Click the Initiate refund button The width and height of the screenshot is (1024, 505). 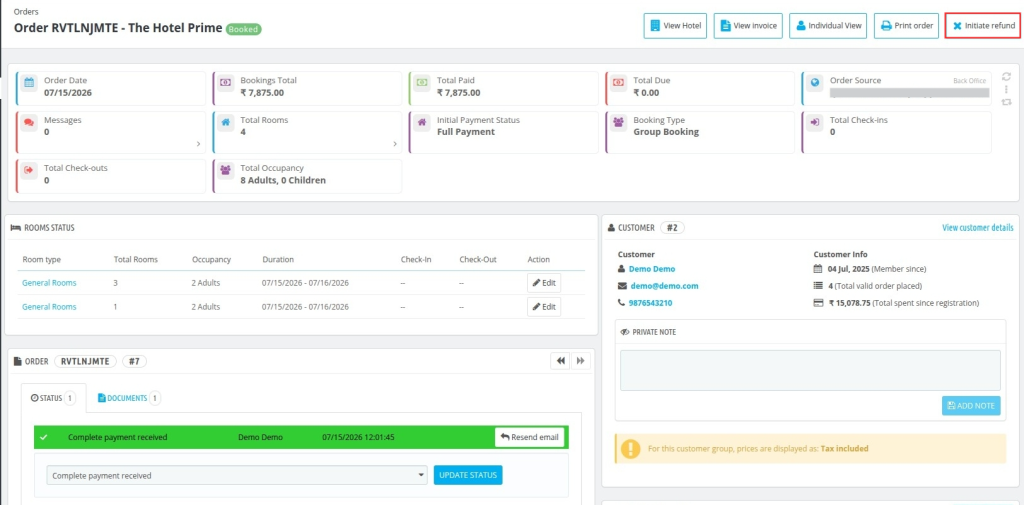(984, 26)
